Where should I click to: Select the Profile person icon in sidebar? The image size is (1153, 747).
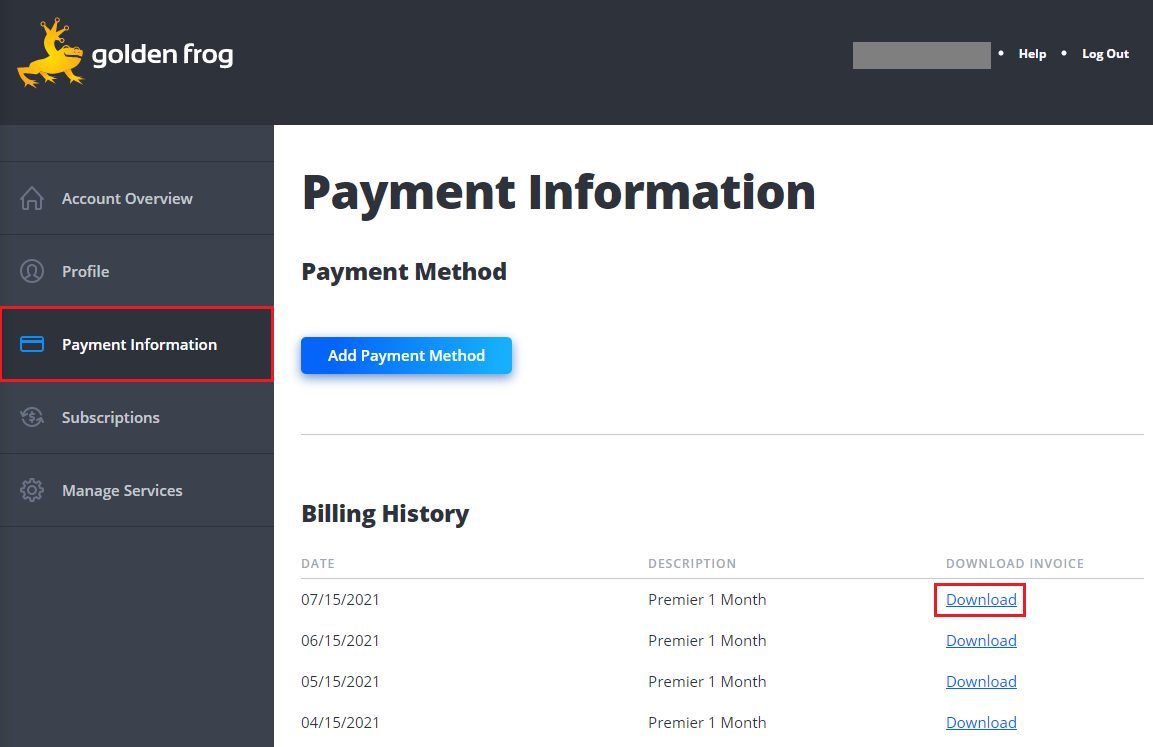coord(31,270)
